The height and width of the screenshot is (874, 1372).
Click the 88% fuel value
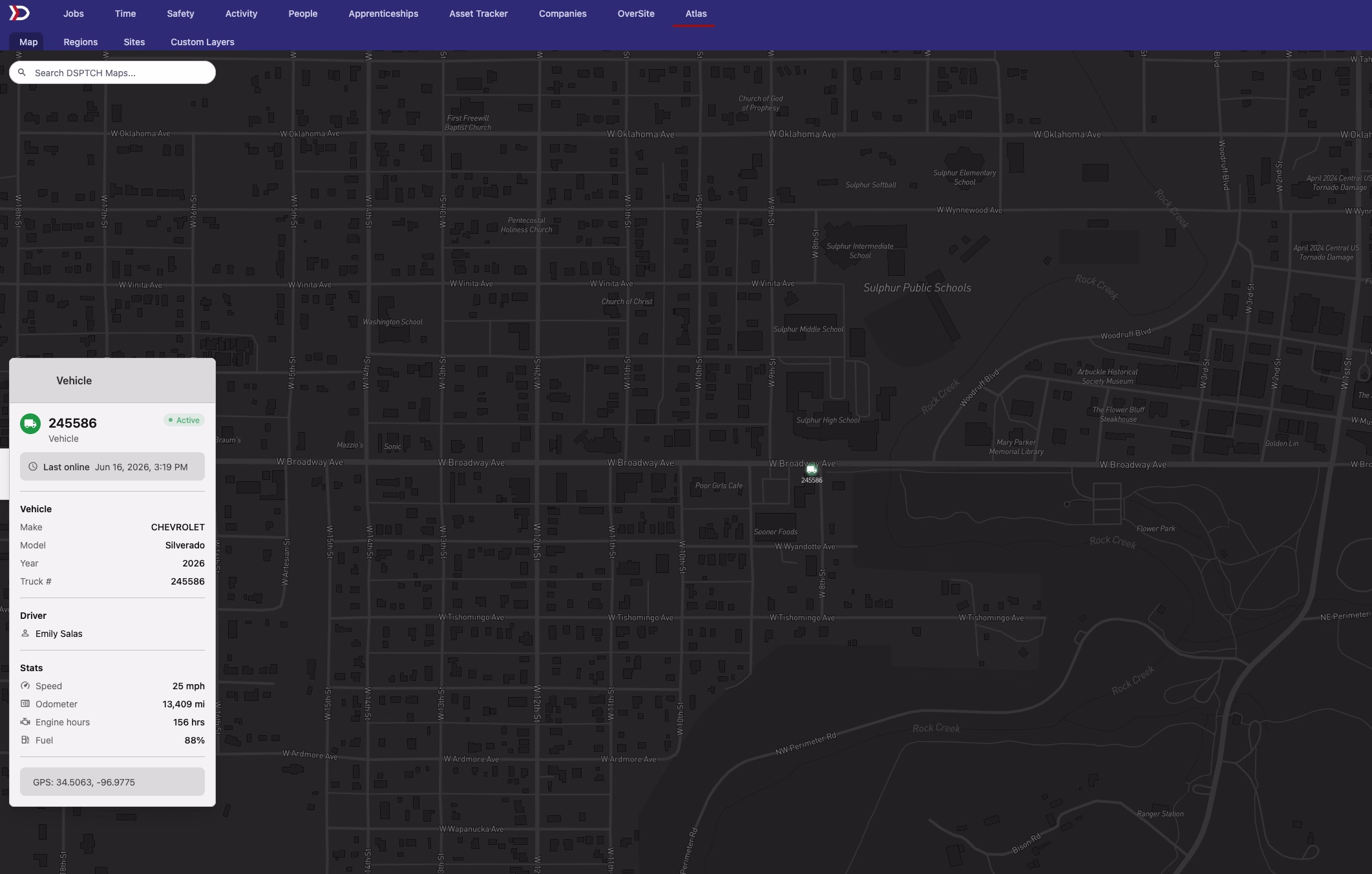(195, 740)
